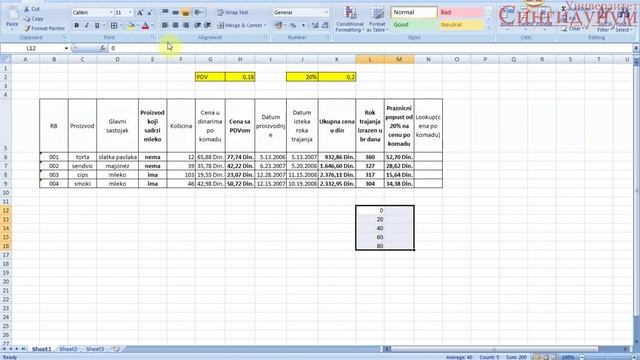Viewport: 640px width, 360px height.
Task: Apply the yellow Fill Color
Action: click(x=131, y=26)
